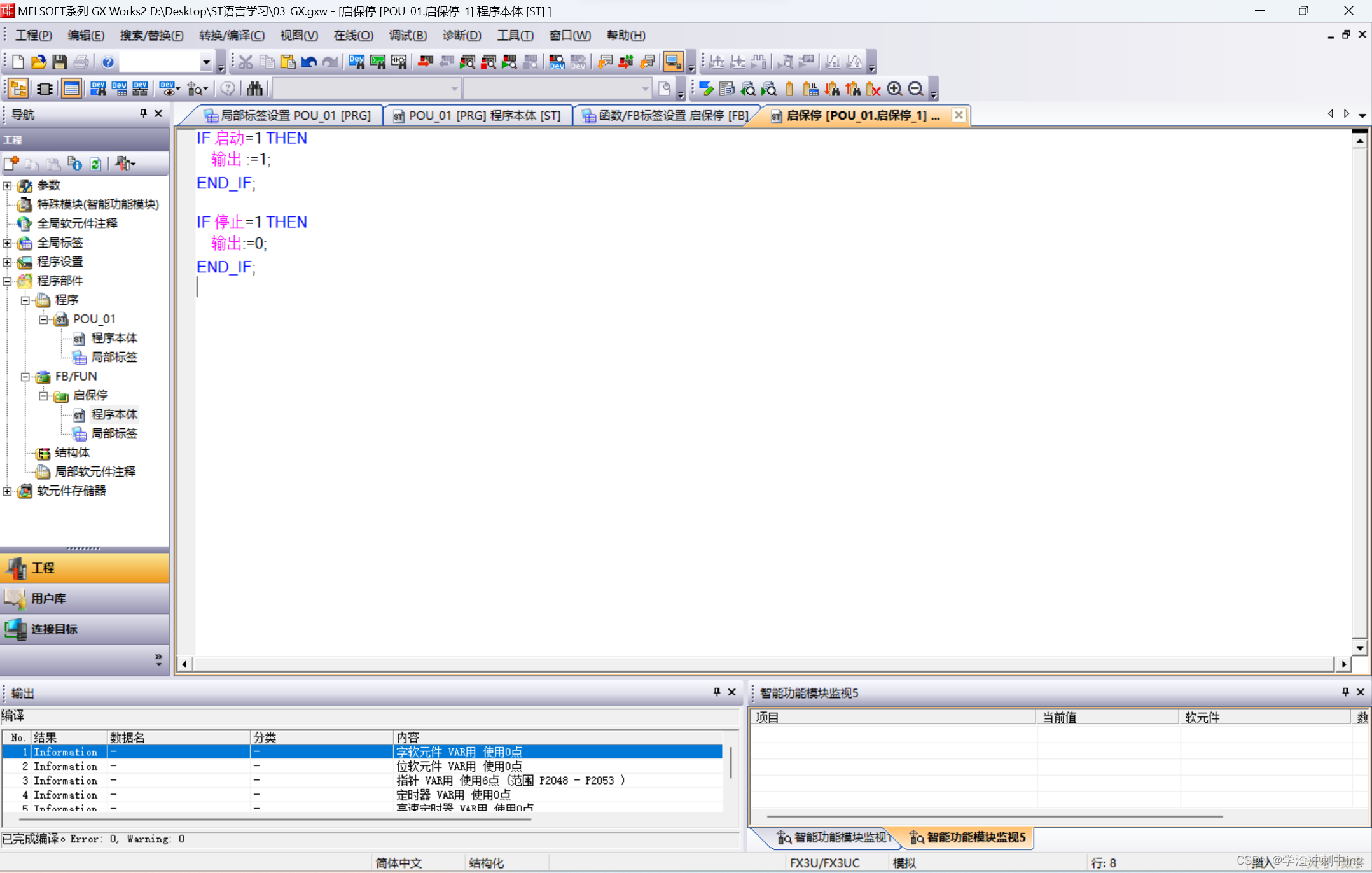Click the New project icon
The image size is (1372, 873).
click(18, 62)
